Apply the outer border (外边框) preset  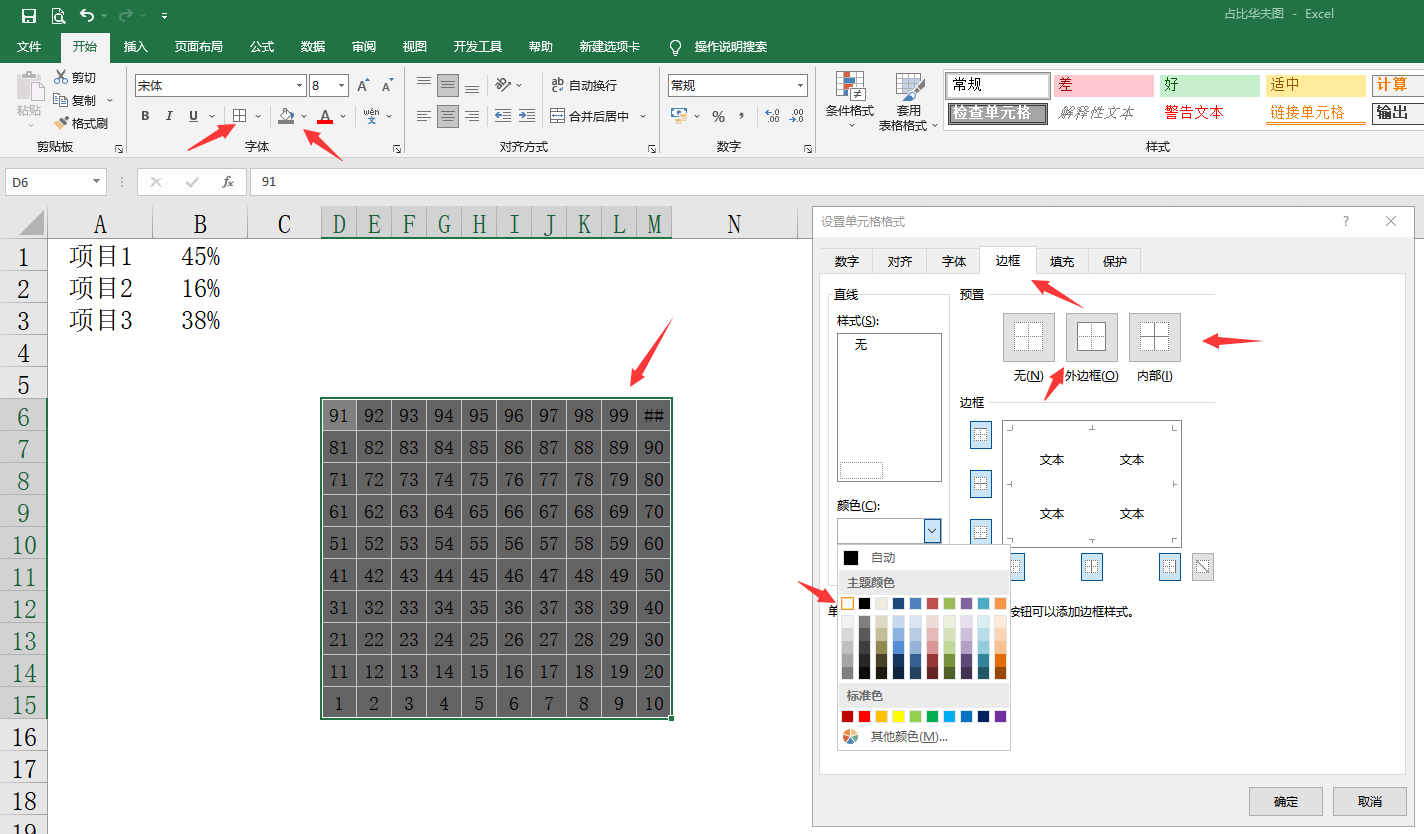1091,338
